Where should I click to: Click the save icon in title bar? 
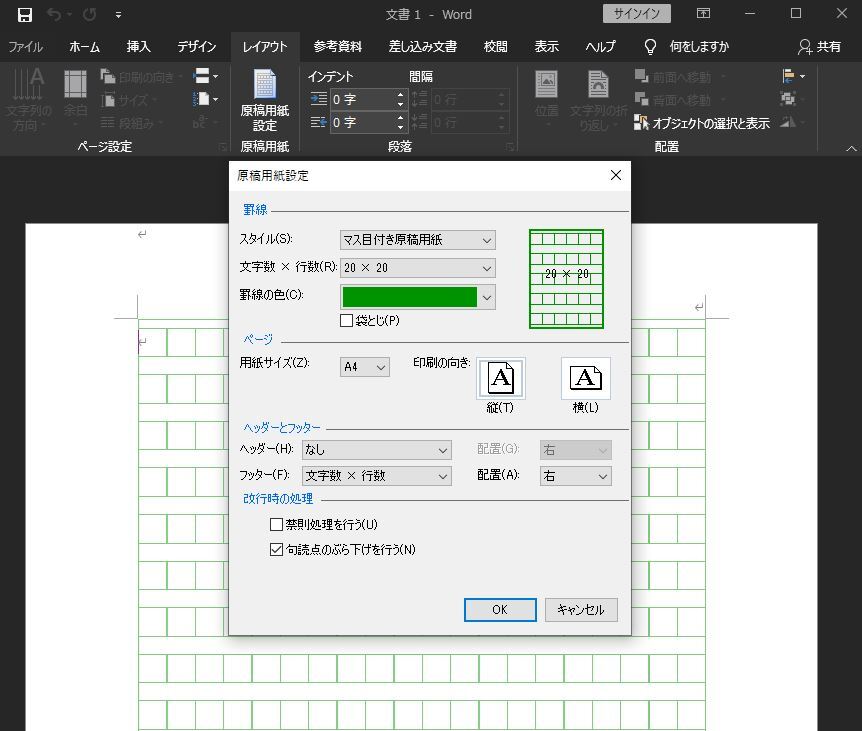[24, 15]
